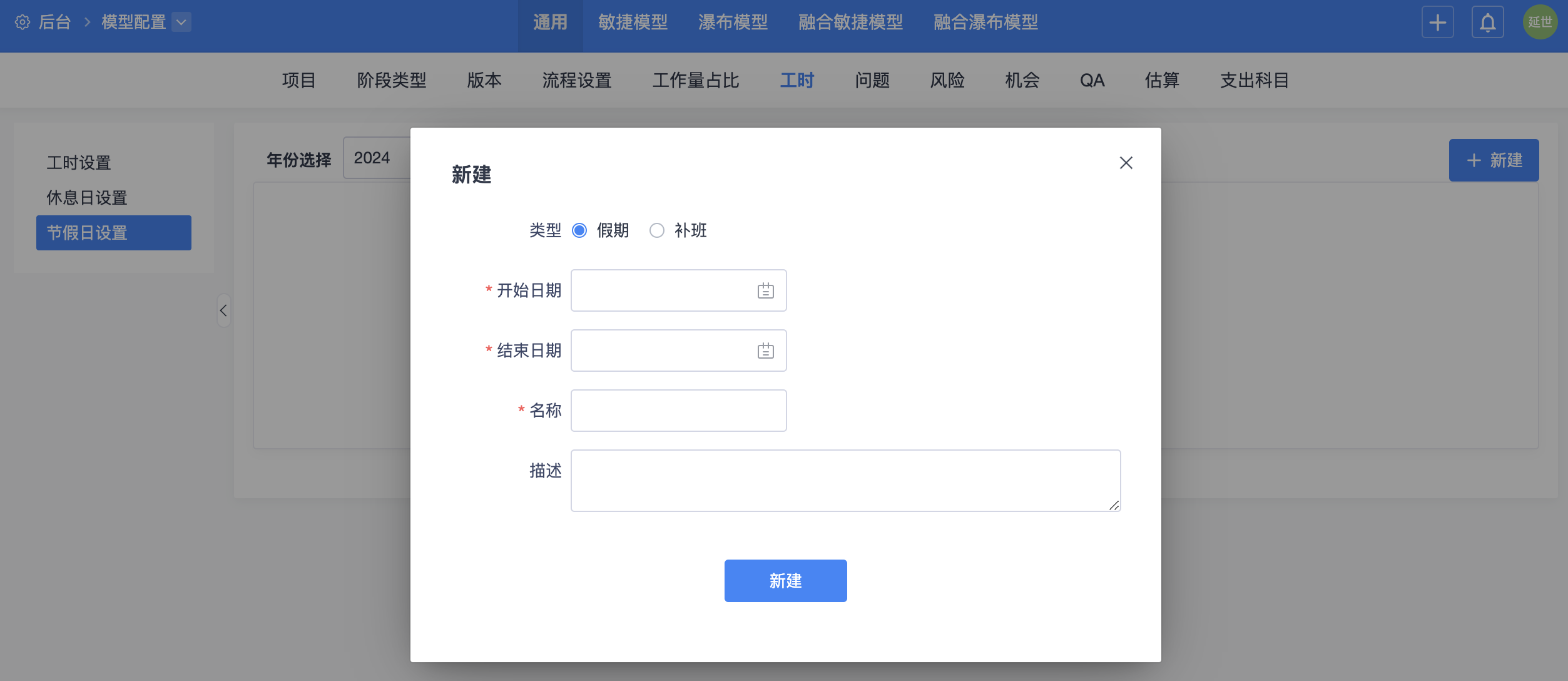Screen dimensions: 1568x681
Task: Open the notification bell
Action: click(x=1487, y=23)
